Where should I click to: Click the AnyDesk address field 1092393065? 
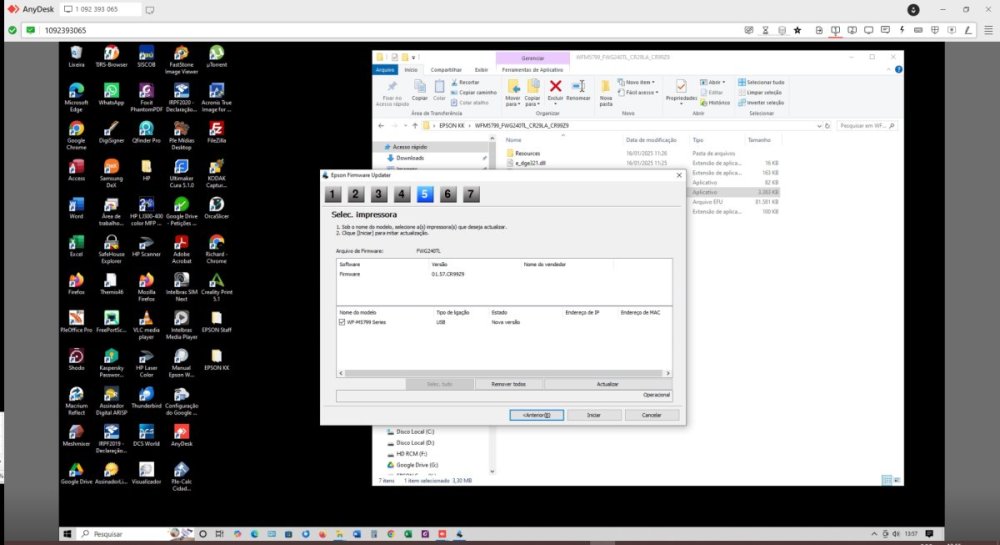click(383, 30)
